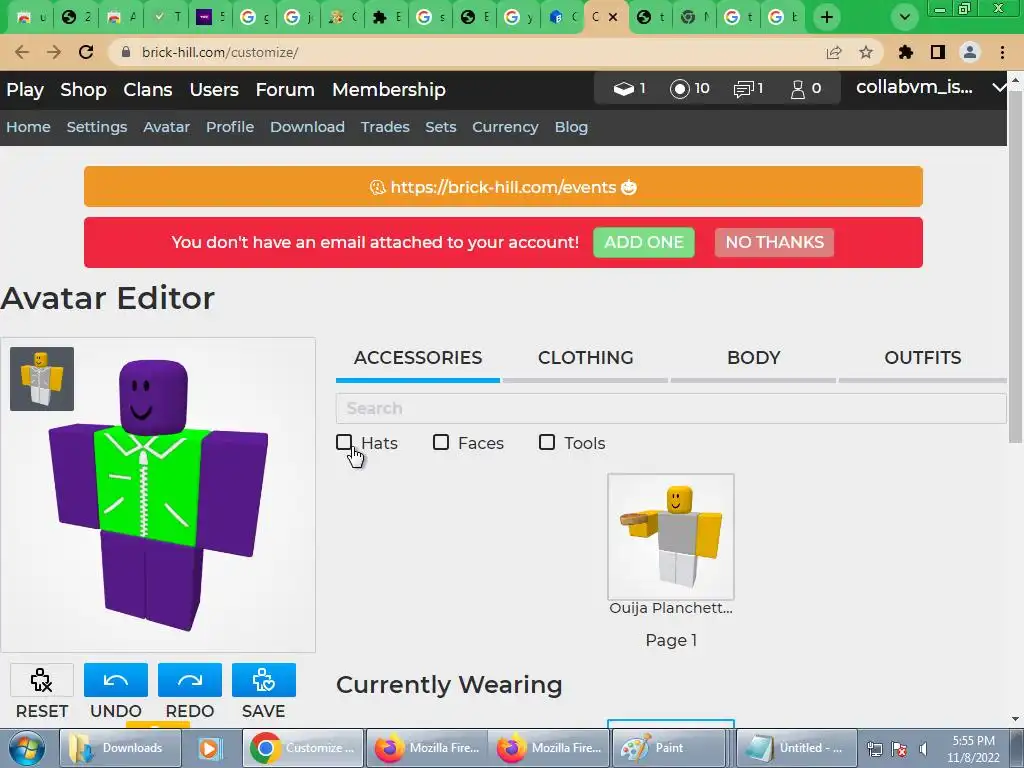The width and height of the screenshot is (1024, 768).
Task: Open the messages icon in the navbar
Action: coord(748,88)
